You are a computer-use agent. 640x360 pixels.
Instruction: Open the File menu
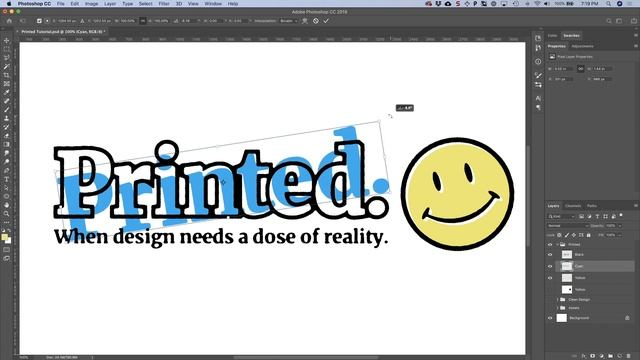61,4
